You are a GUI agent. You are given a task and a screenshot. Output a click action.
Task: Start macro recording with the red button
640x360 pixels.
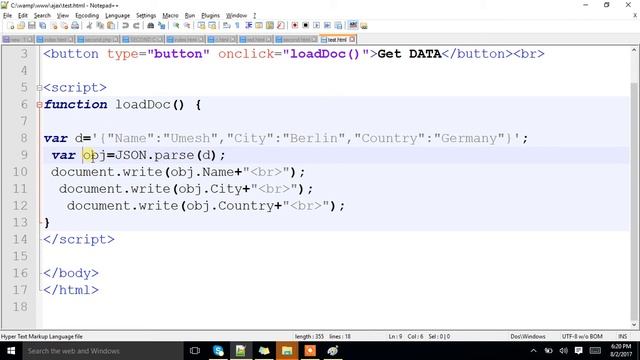(x=295, y=25)
